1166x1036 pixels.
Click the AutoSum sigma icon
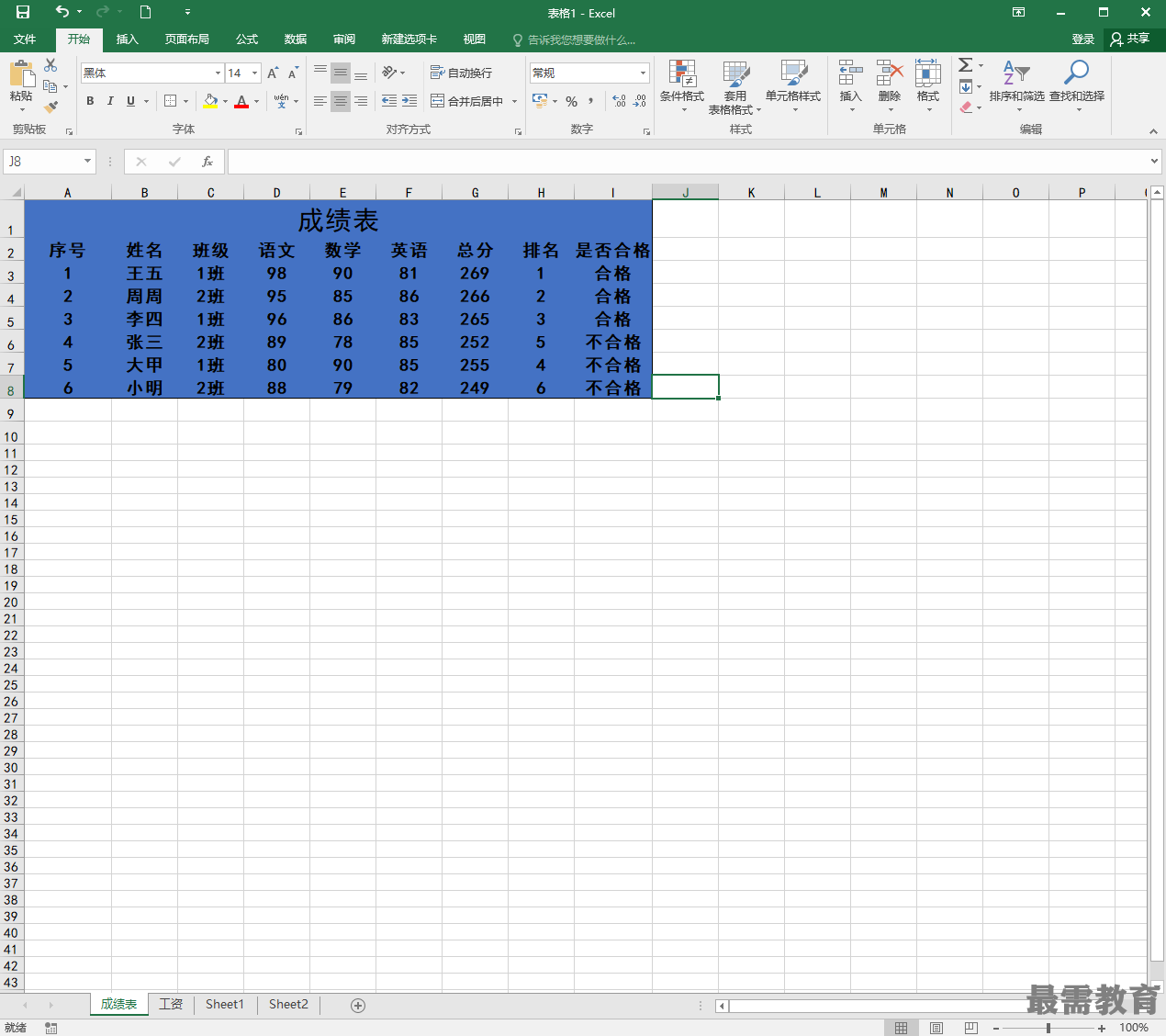click(x=966, y=65)
